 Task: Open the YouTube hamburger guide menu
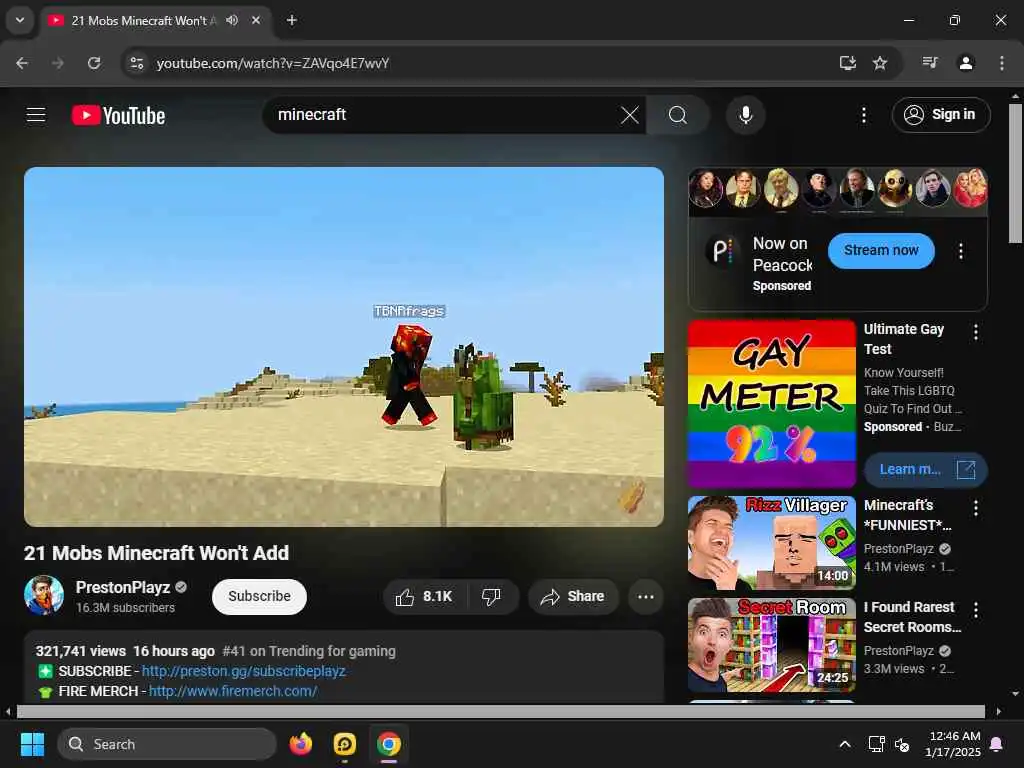(36, 115)
